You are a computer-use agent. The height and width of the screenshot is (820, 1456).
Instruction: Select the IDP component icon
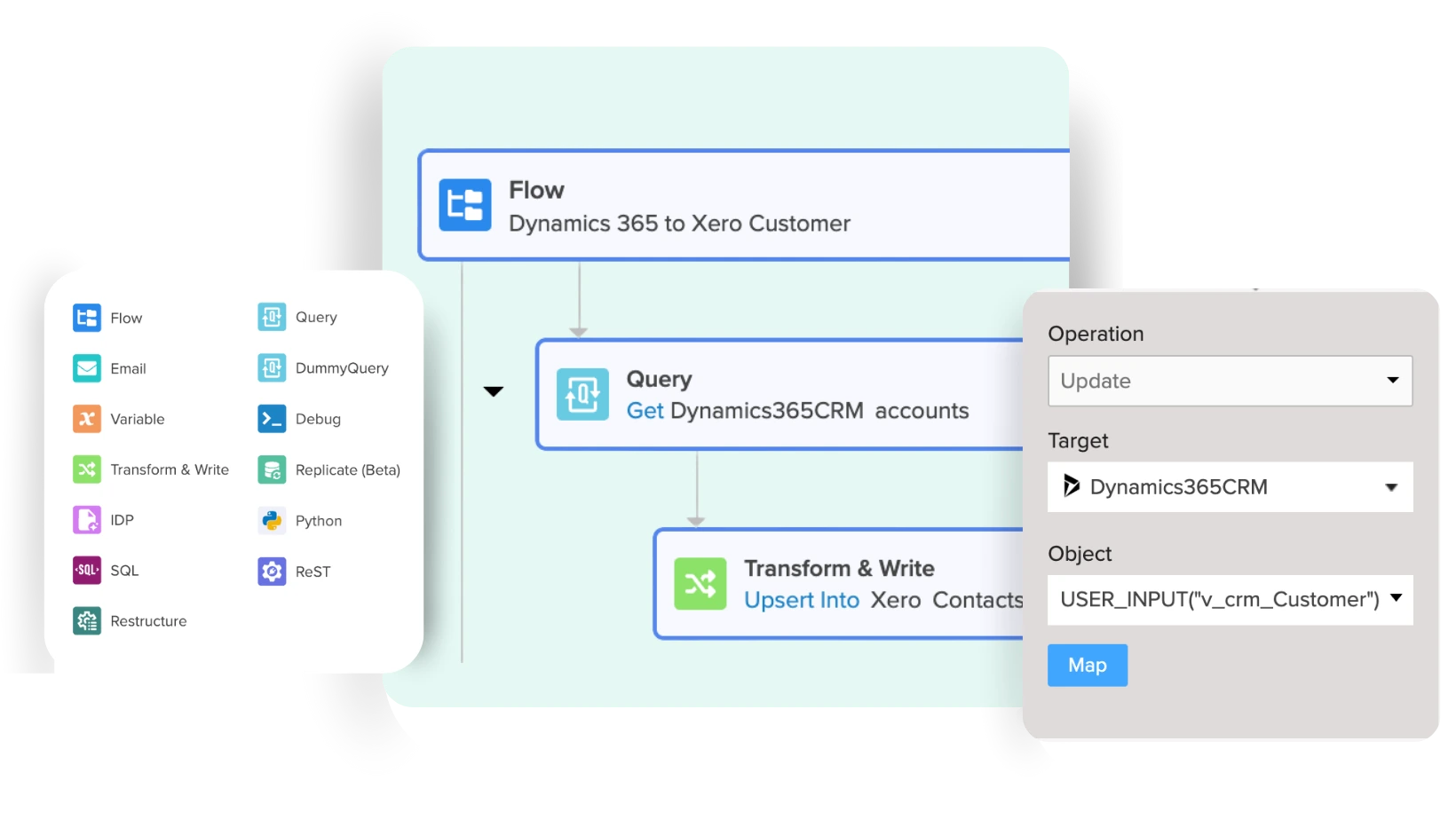click(86, 519)
